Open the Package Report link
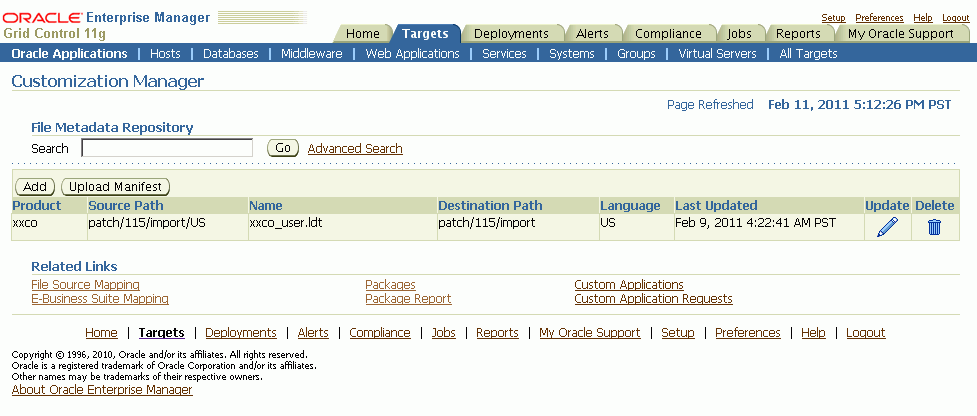This screenshot has width=977, height=416. click(408, 299)
